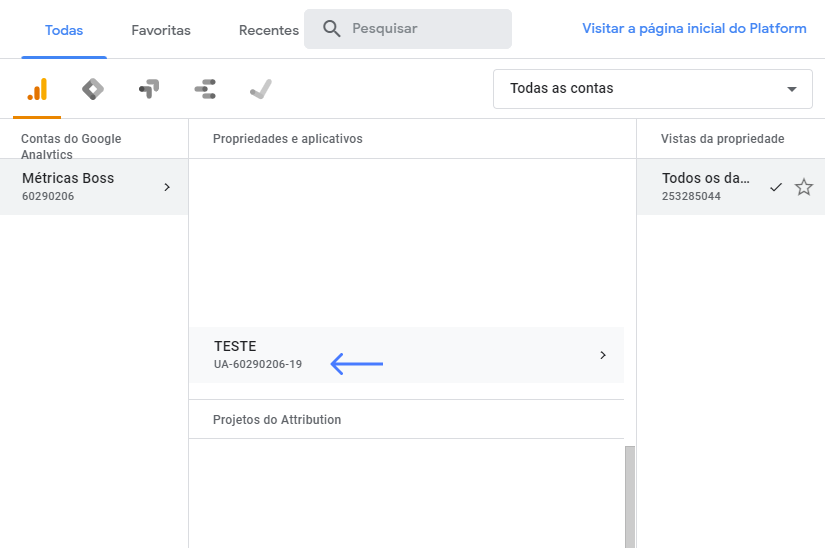Open the Optimize product icon
This screenshot has height=548, width=825.
click(x=149, y=90)
